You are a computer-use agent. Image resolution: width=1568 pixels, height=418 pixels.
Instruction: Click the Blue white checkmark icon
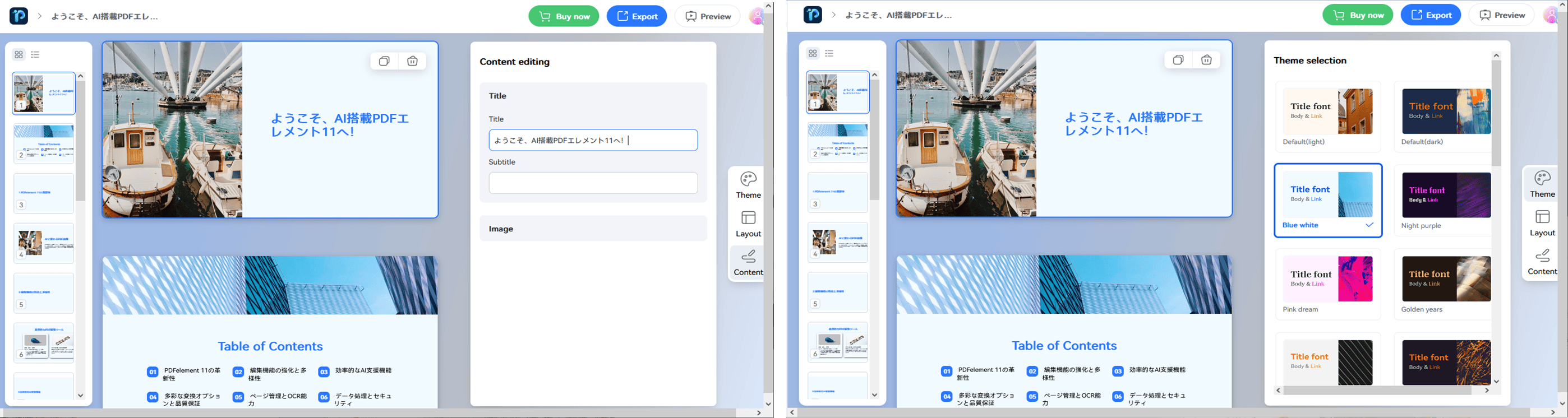pos(1369,225)
